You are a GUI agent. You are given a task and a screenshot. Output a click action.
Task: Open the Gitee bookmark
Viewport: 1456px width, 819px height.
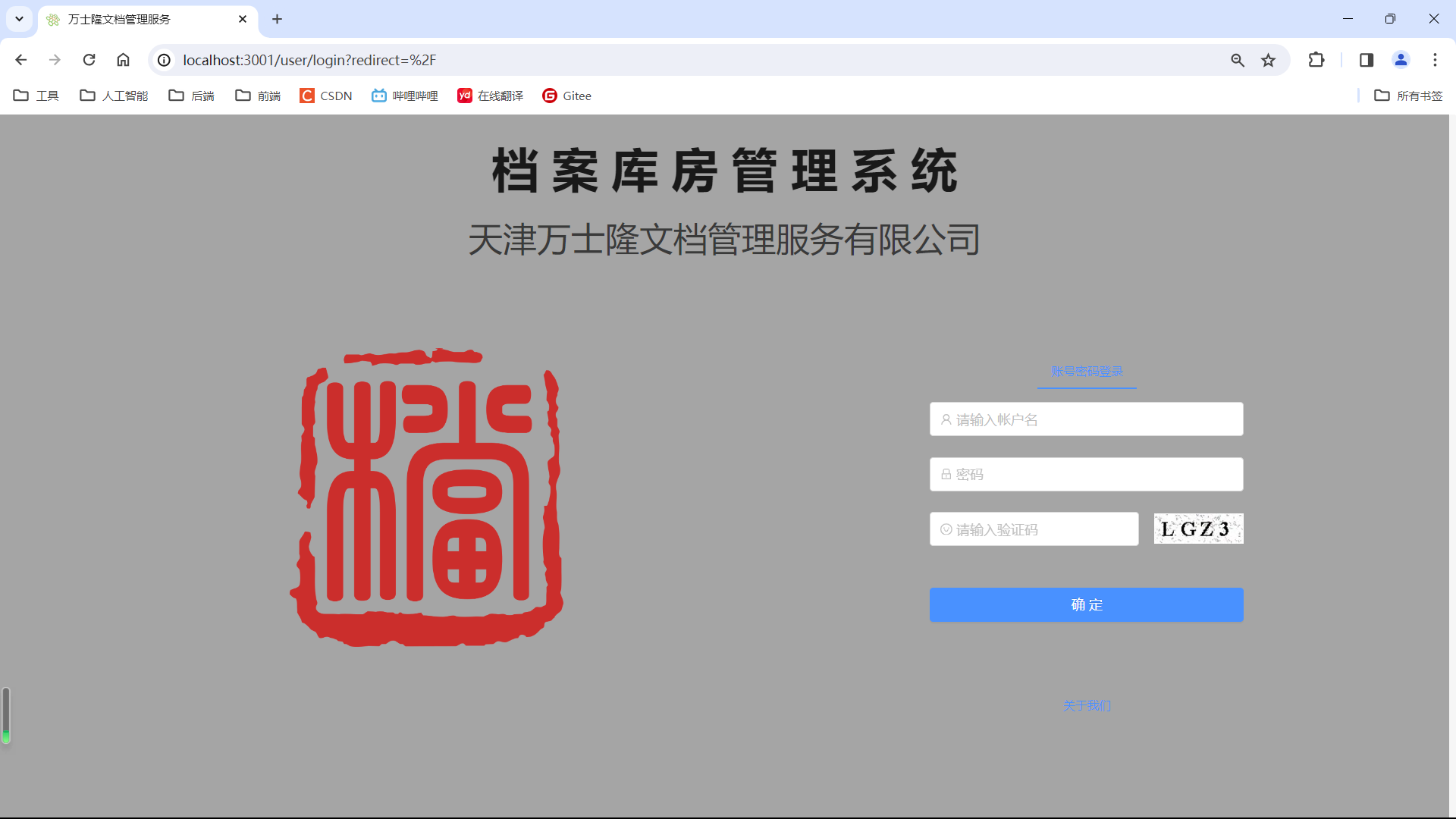coord(566,96)
